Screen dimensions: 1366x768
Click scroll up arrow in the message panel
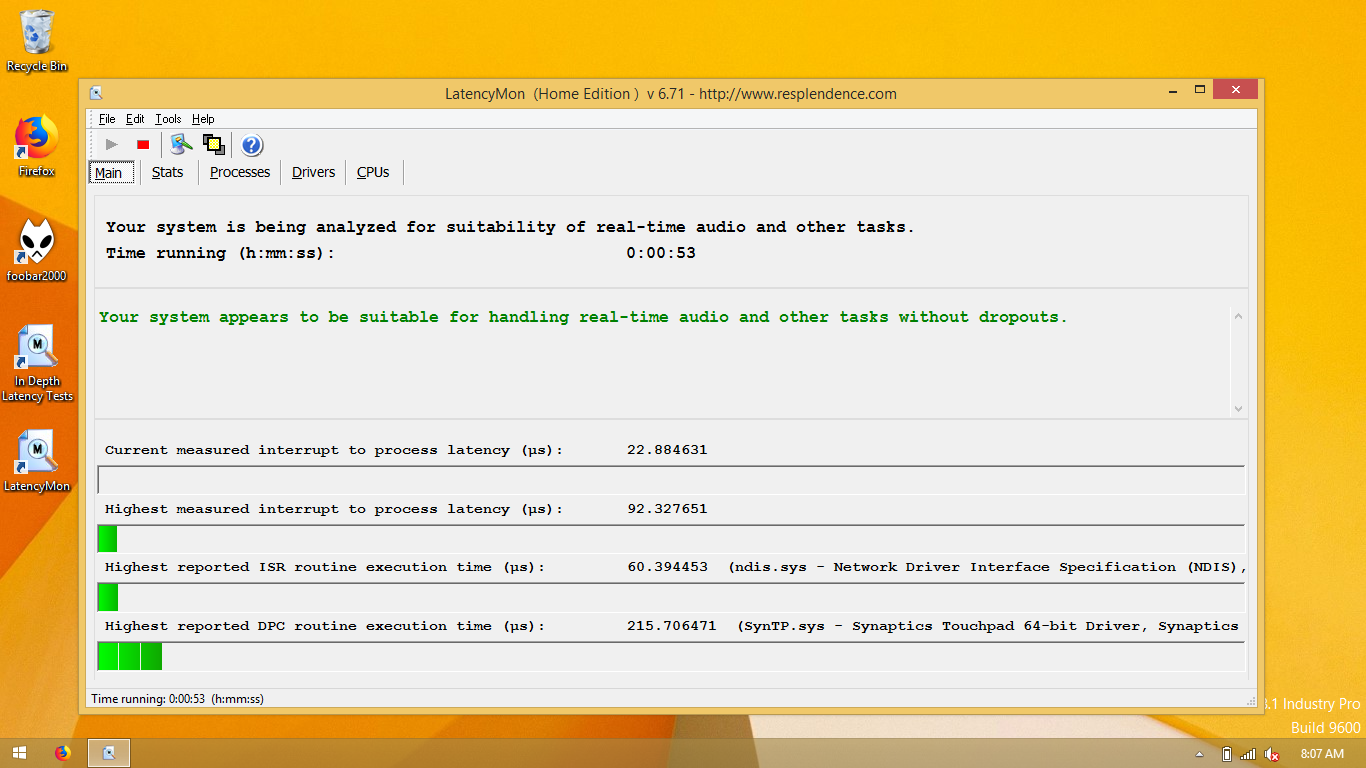click(1239, 317)
